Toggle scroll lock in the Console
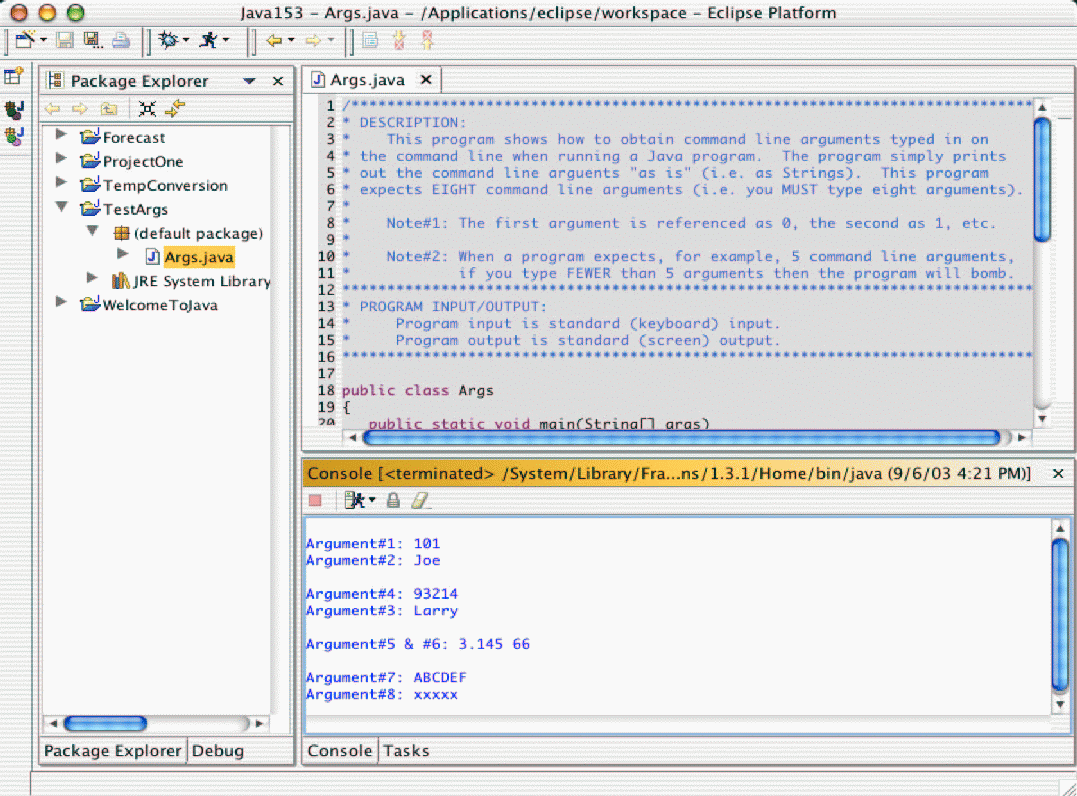The width and height of the screenshot is (1077, 796). [392, 500]
